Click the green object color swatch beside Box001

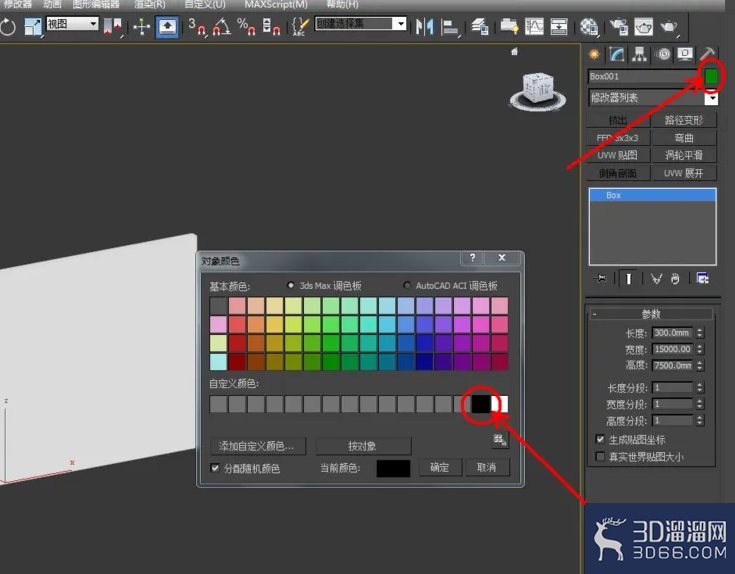(711, 76)
